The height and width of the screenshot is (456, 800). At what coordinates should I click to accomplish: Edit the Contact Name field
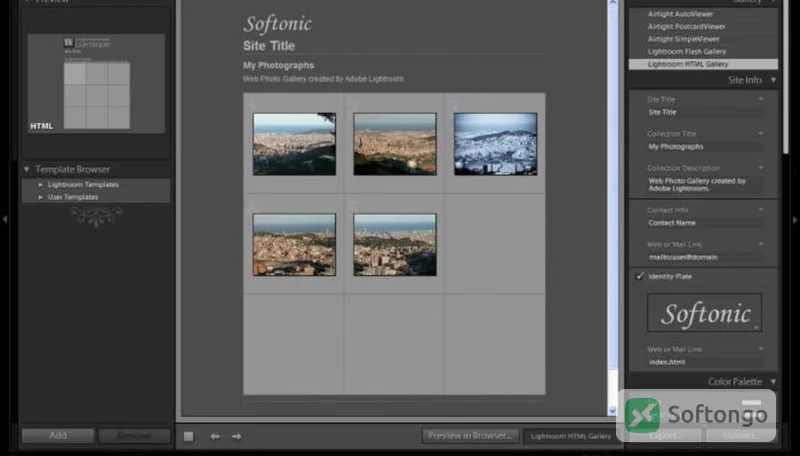[x=704, y=223]
